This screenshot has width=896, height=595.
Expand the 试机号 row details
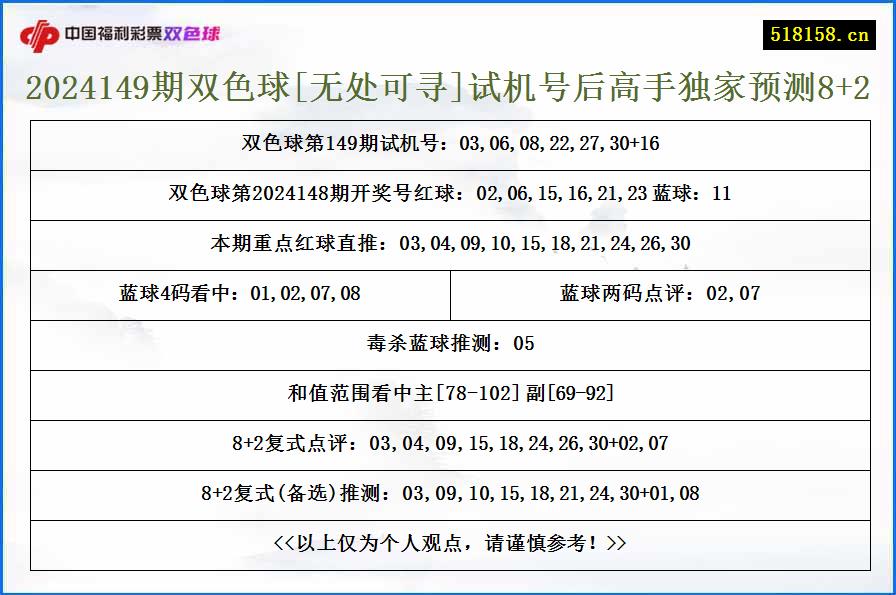(448, 144)
